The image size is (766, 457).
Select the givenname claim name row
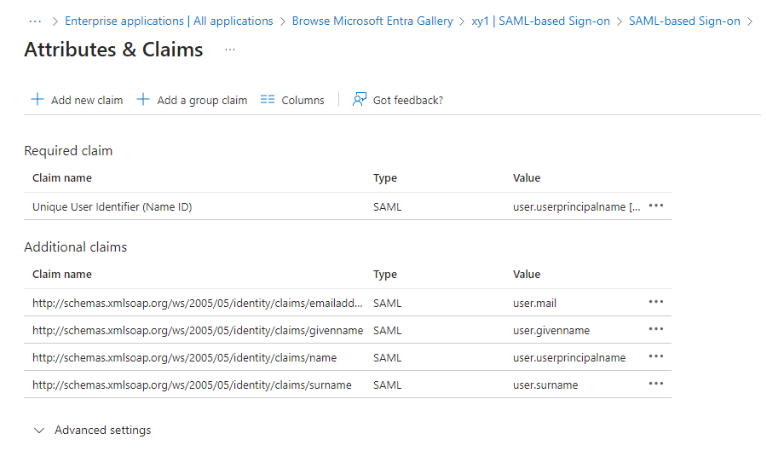pos(197,330)
